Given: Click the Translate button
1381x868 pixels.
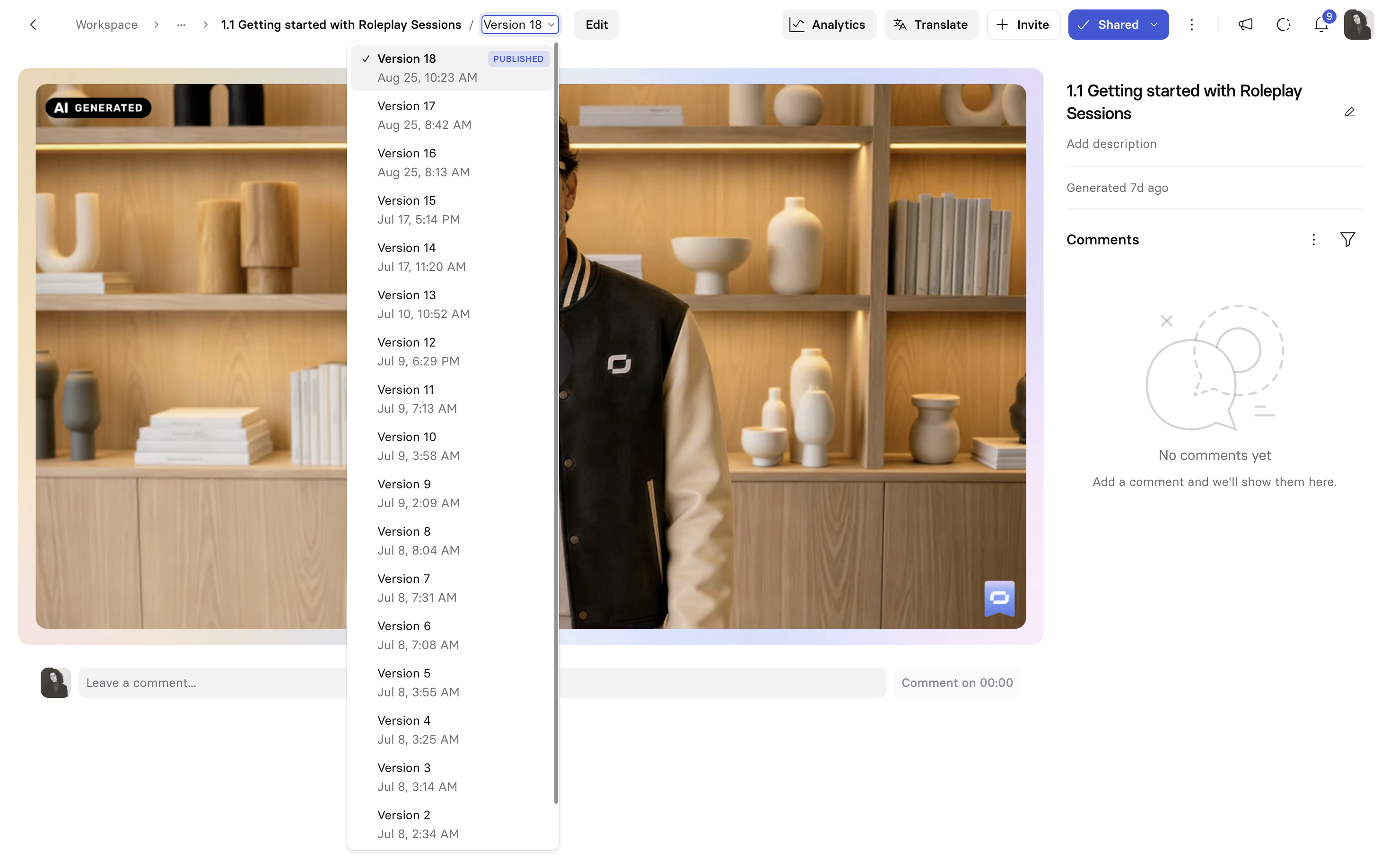Looking at the screenshot, I should (x=931, y=25).
